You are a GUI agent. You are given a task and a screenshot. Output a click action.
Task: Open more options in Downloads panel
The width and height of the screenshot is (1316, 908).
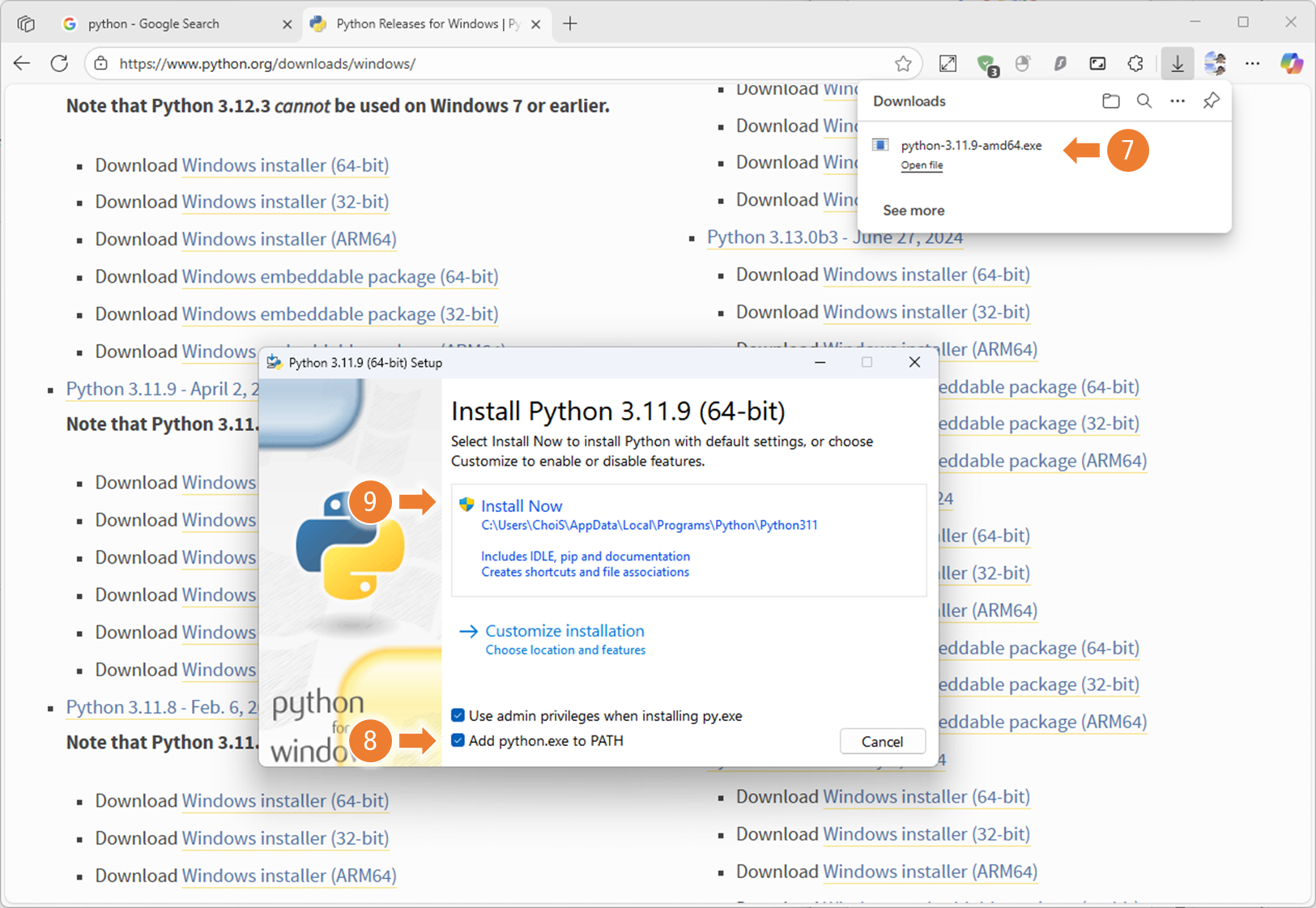pos(1178,101)
